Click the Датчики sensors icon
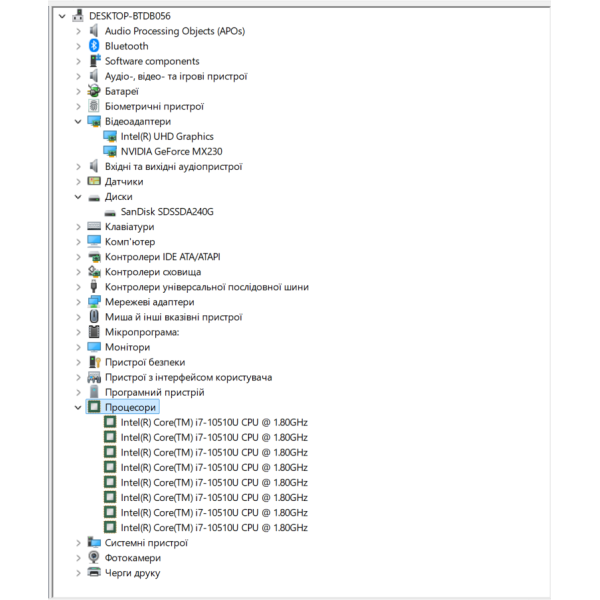This screenshot has width=600, height=600. point(94,181)
